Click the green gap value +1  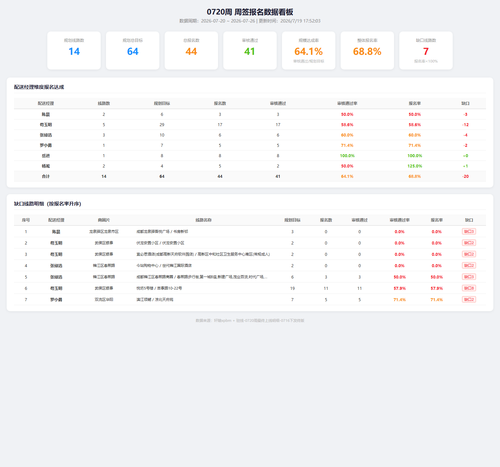[466, 166]
